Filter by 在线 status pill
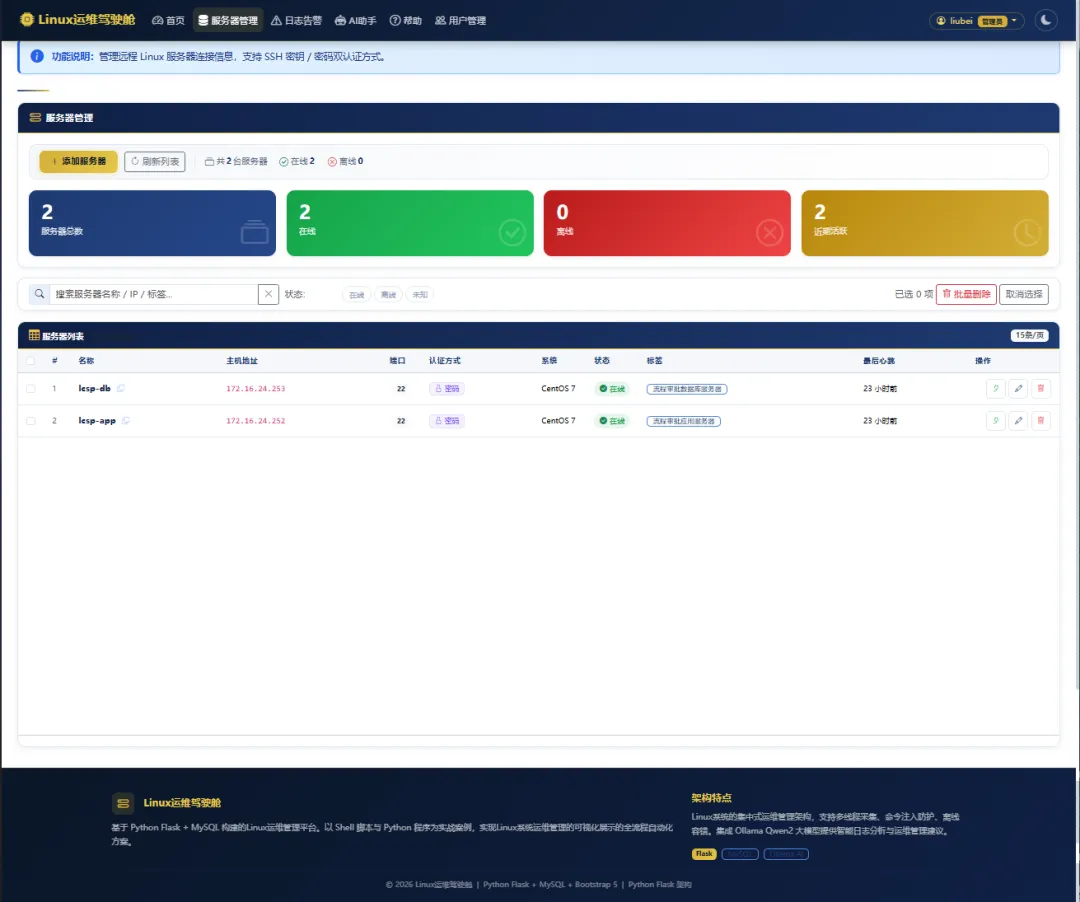 (x=356, y=295)
